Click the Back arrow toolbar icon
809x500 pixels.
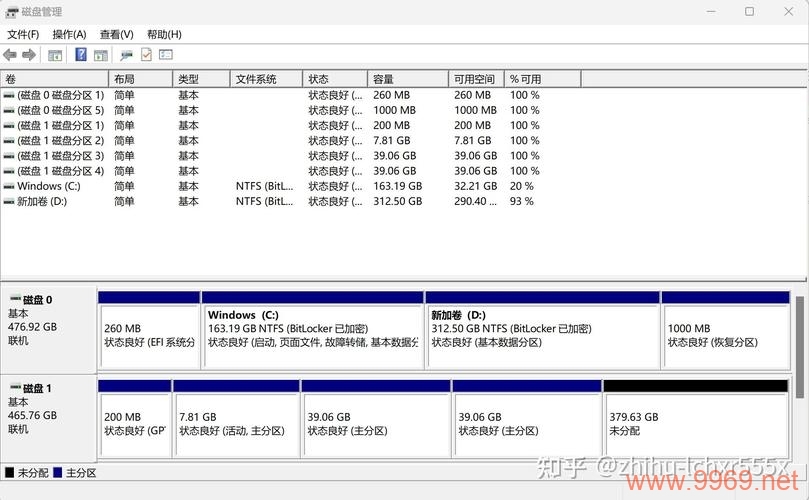point(10,55)
